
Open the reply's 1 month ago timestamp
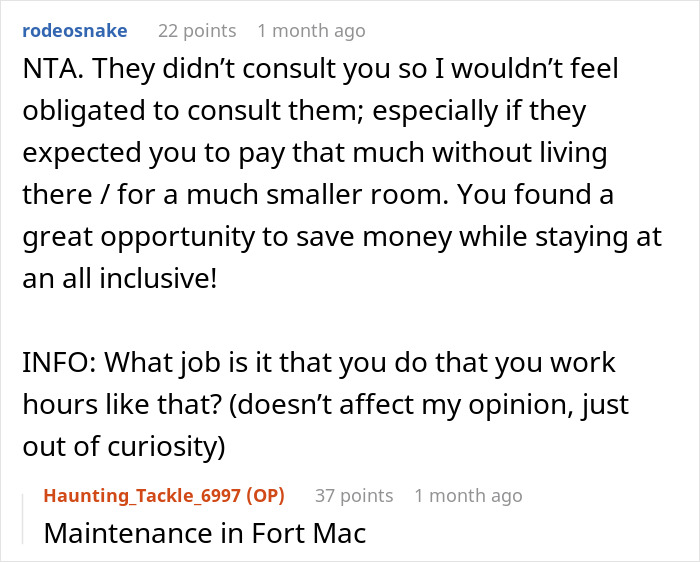469,495
